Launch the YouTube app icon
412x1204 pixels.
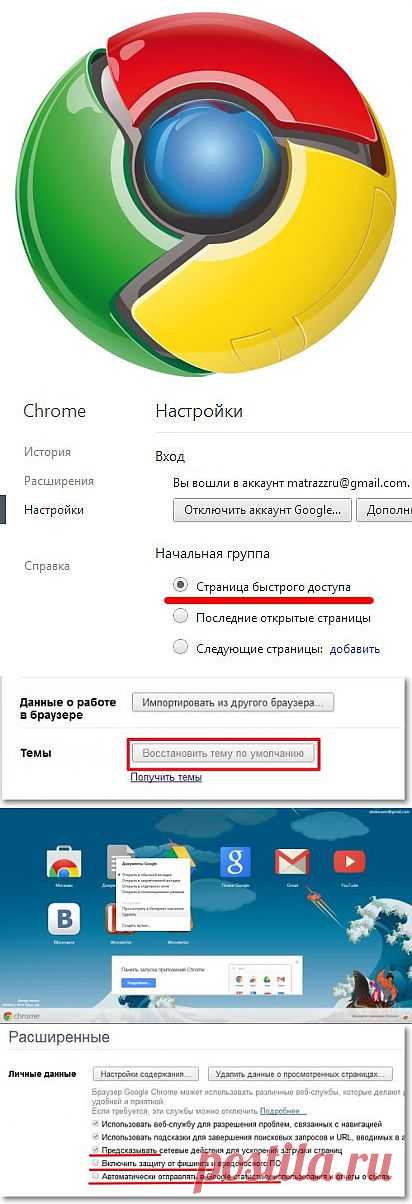click(349, 862)
